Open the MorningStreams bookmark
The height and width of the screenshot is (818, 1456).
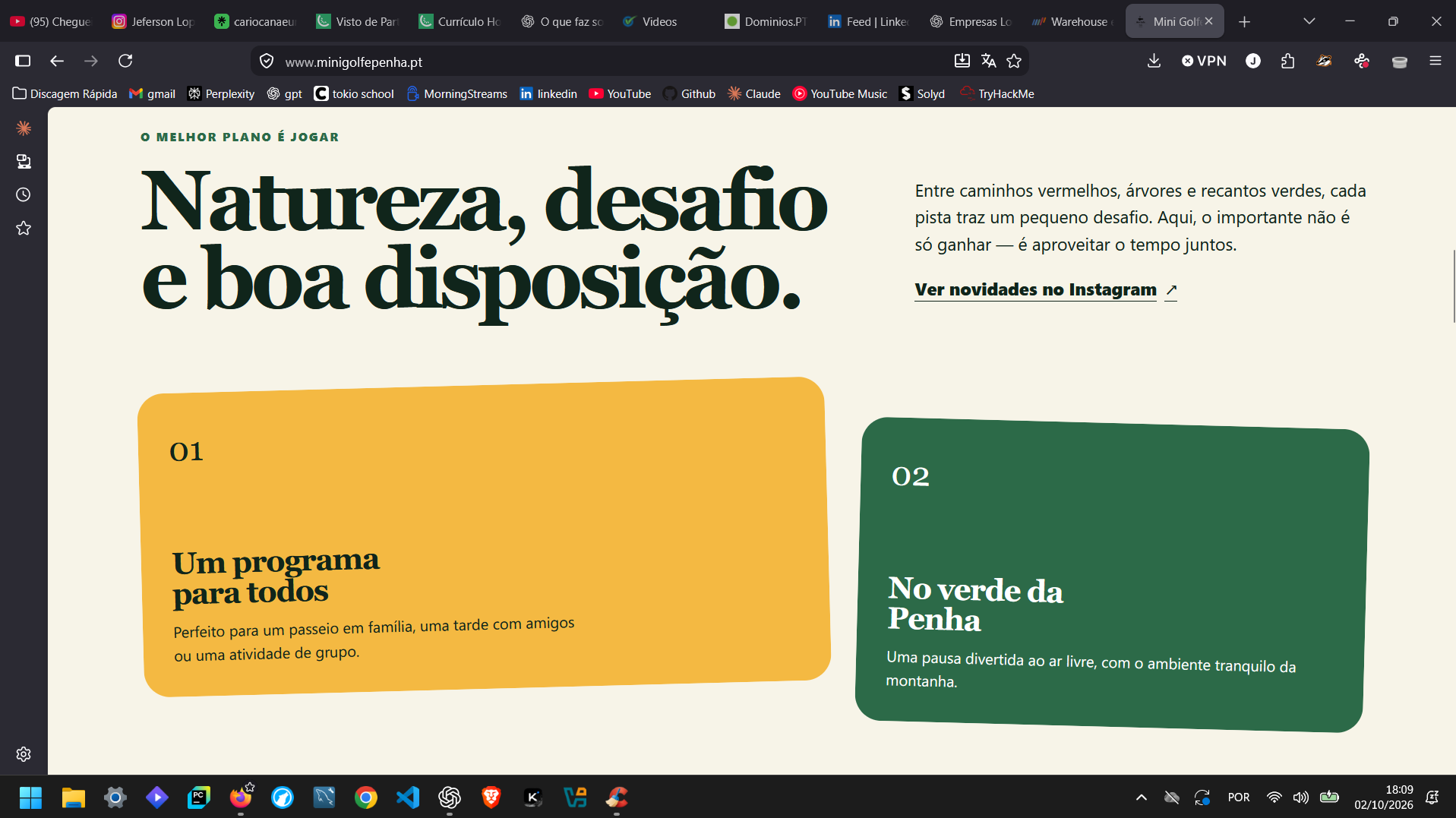click(x=457, y=93)
